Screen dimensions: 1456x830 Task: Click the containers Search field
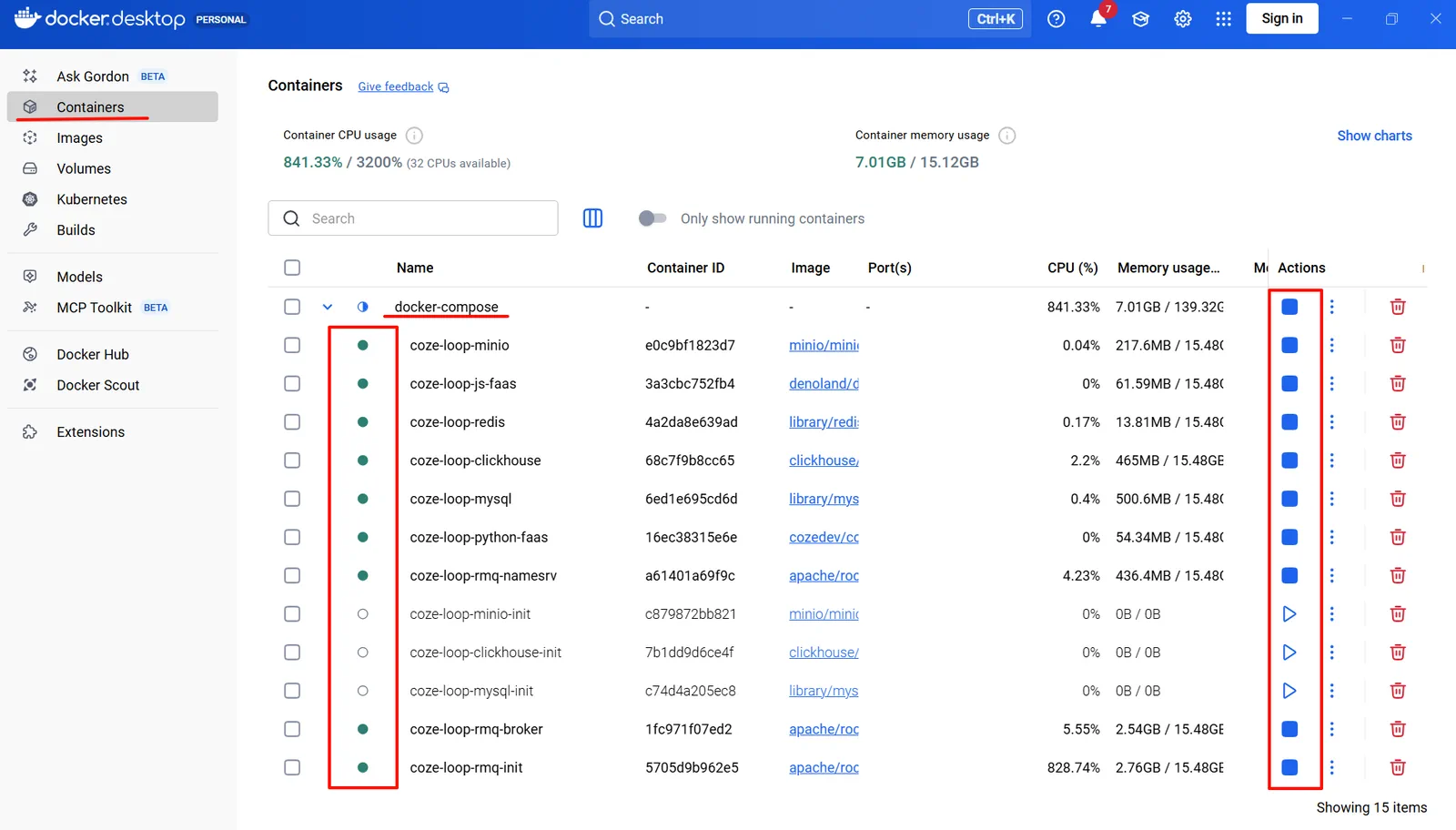click(413, 218)
